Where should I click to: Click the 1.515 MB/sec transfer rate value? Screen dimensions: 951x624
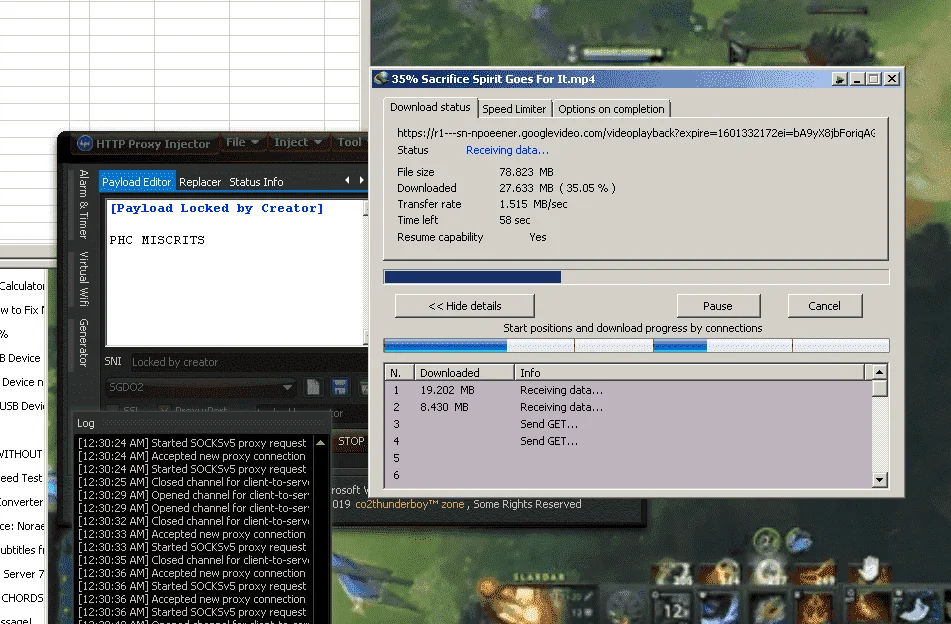533,204
